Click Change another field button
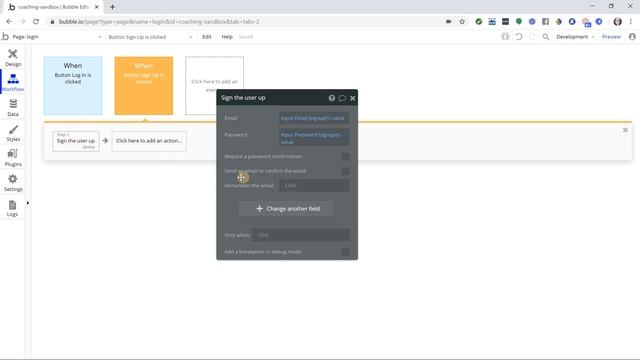 click(286, 209)
